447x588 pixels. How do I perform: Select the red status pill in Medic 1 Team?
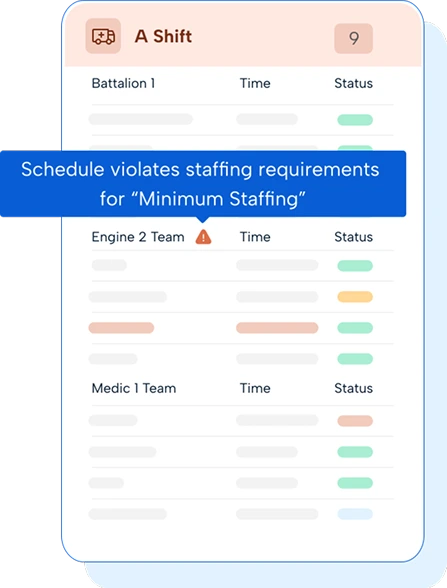(355, 421)
